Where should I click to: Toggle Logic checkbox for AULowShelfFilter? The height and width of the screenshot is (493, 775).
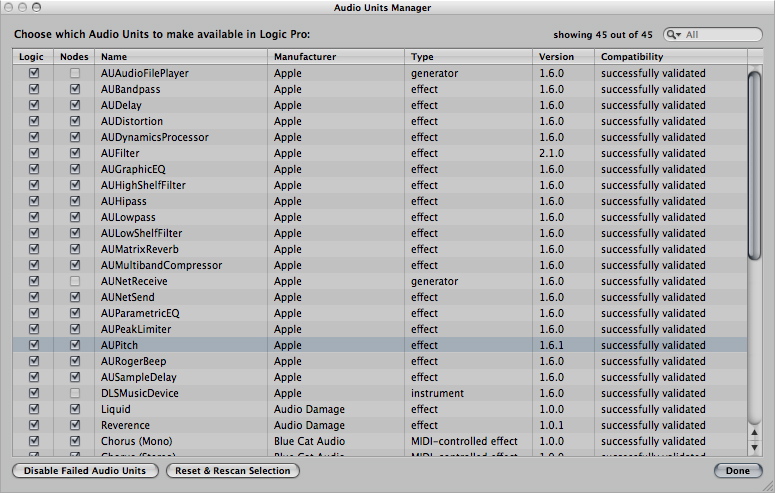(34, 233)
